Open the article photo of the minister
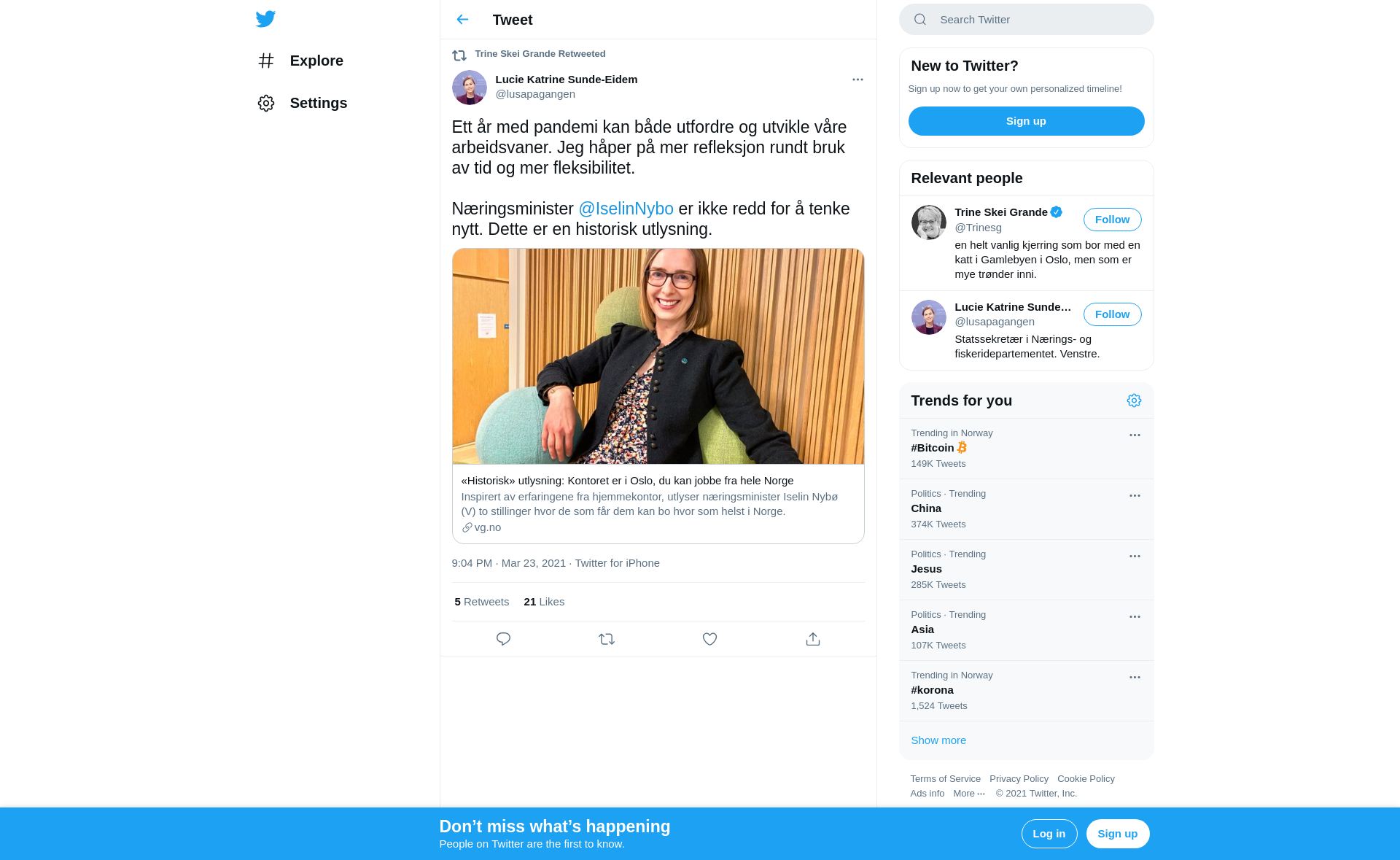 point(658,357)
